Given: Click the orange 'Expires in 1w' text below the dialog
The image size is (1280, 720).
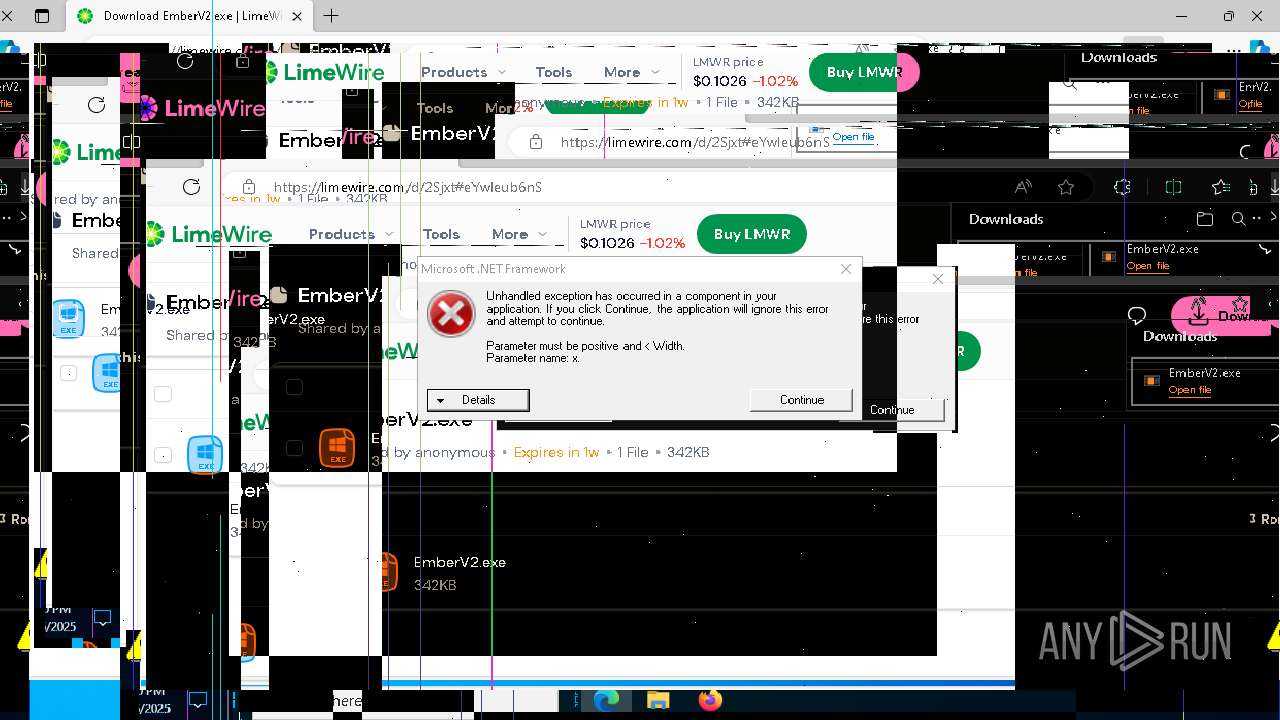Looking at the screenshot, I should [556, 452].
